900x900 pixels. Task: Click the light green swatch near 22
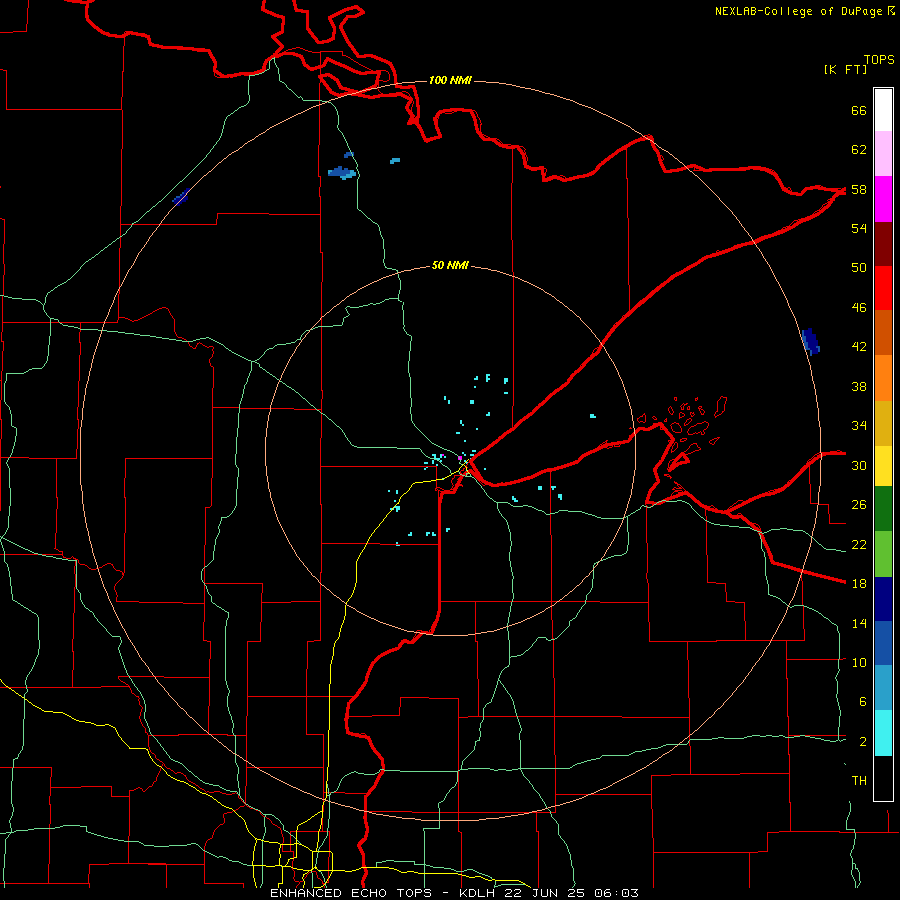click(x=883, y=554)
